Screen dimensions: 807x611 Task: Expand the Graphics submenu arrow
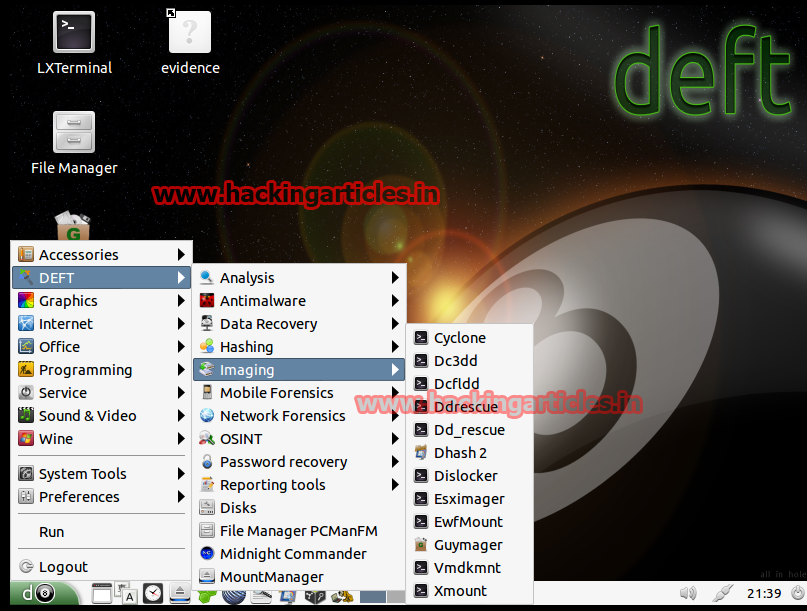pos(181,301)
